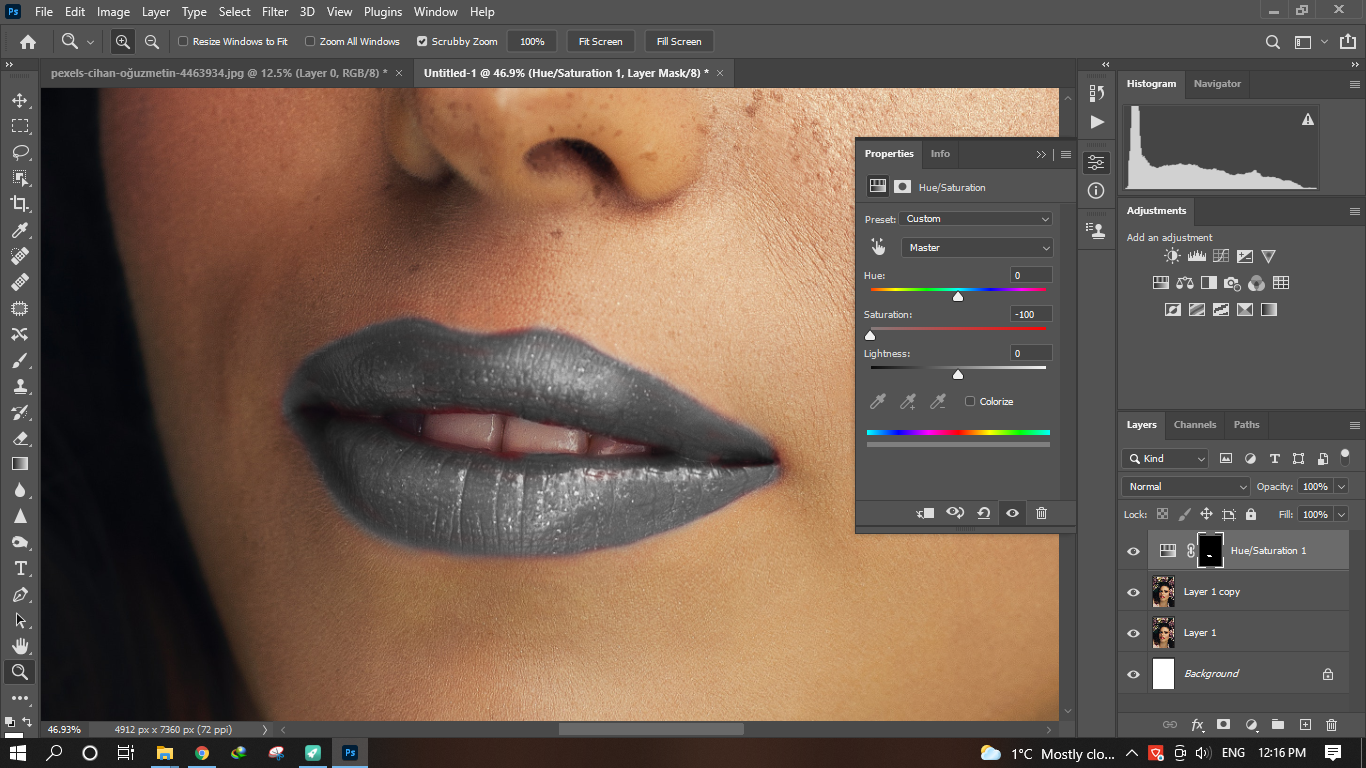Hide the Layer 1 copy layer
Screen dimensions: 1366x768
(x=1133, y=592)
